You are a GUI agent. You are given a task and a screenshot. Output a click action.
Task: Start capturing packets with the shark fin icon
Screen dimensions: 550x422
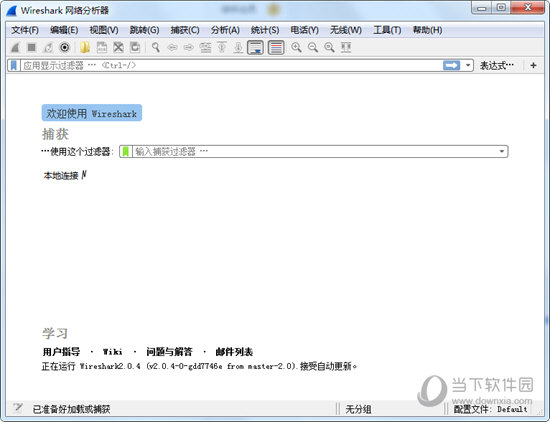point(15,47)
